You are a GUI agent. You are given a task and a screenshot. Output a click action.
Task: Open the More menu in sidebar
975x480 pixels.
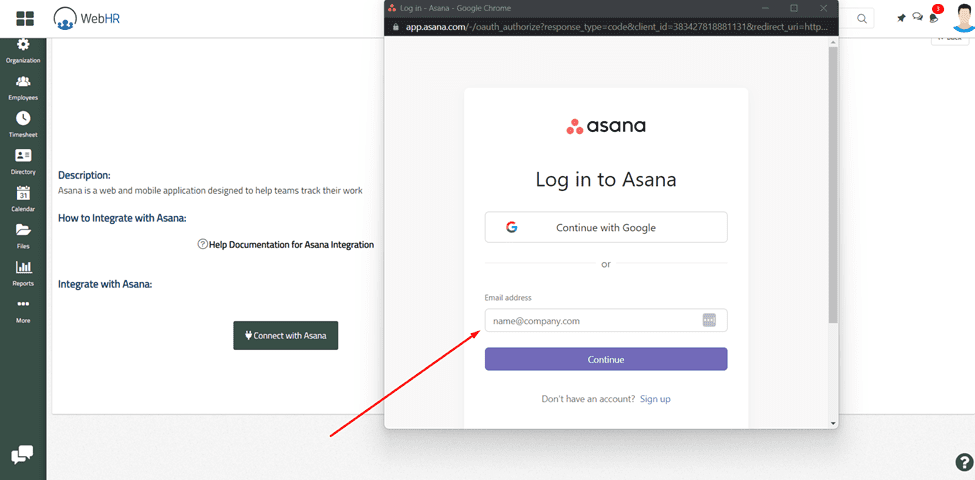pyautogui.click(x=23, y=311)
